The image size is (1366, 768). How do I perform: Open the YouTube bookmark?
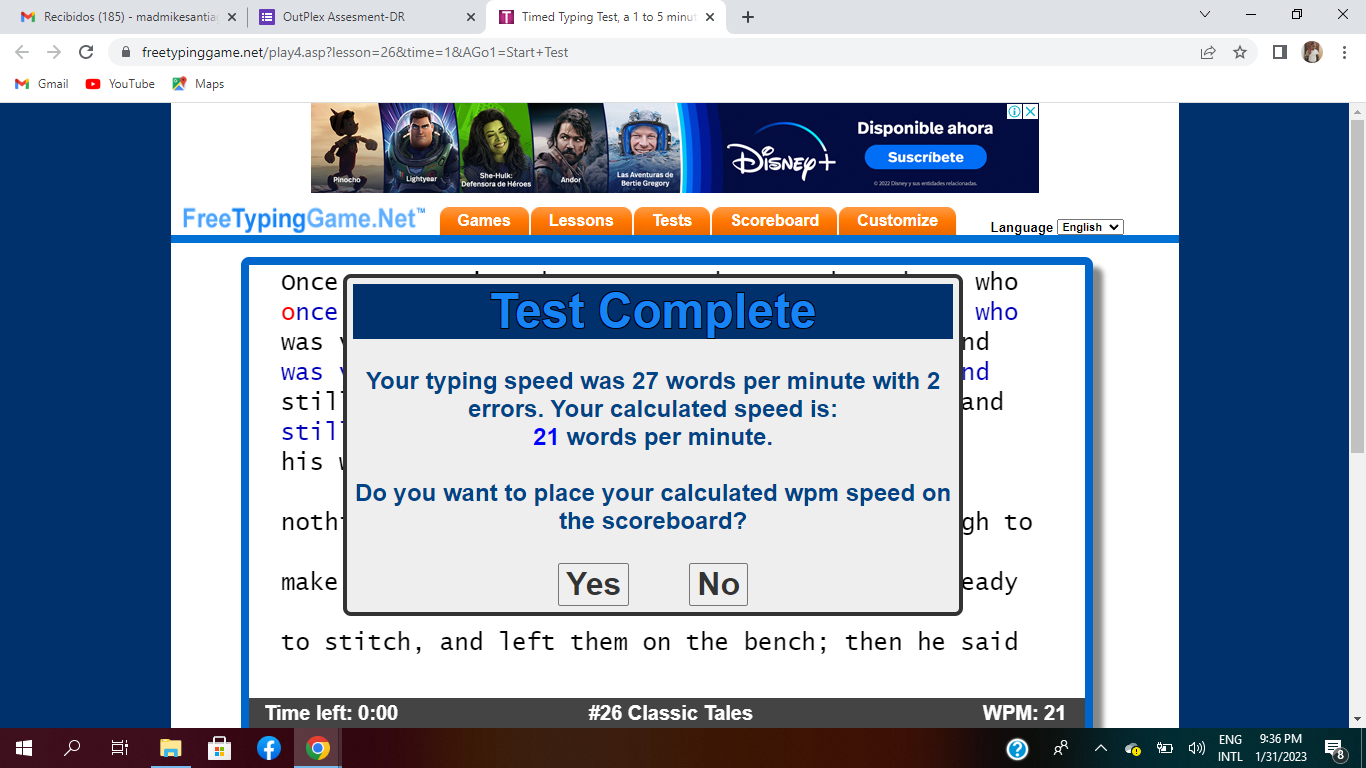click(x=121, y=84)
